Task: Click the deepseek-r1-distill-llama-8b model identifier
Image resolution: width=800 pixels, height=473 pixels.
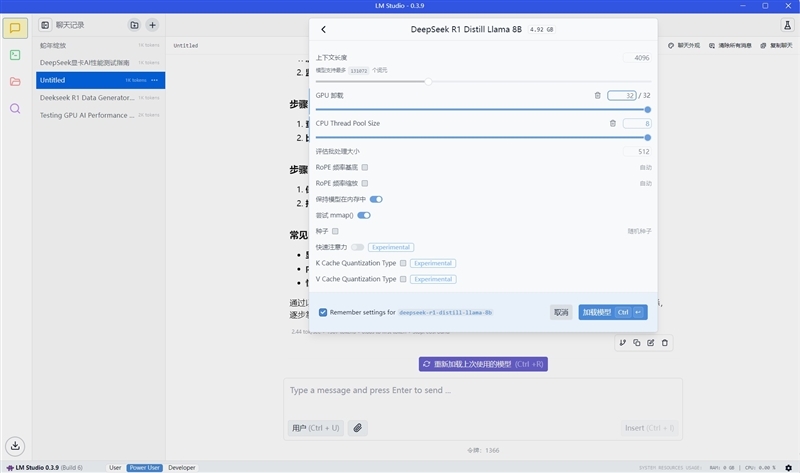Action: coord(445,312)
